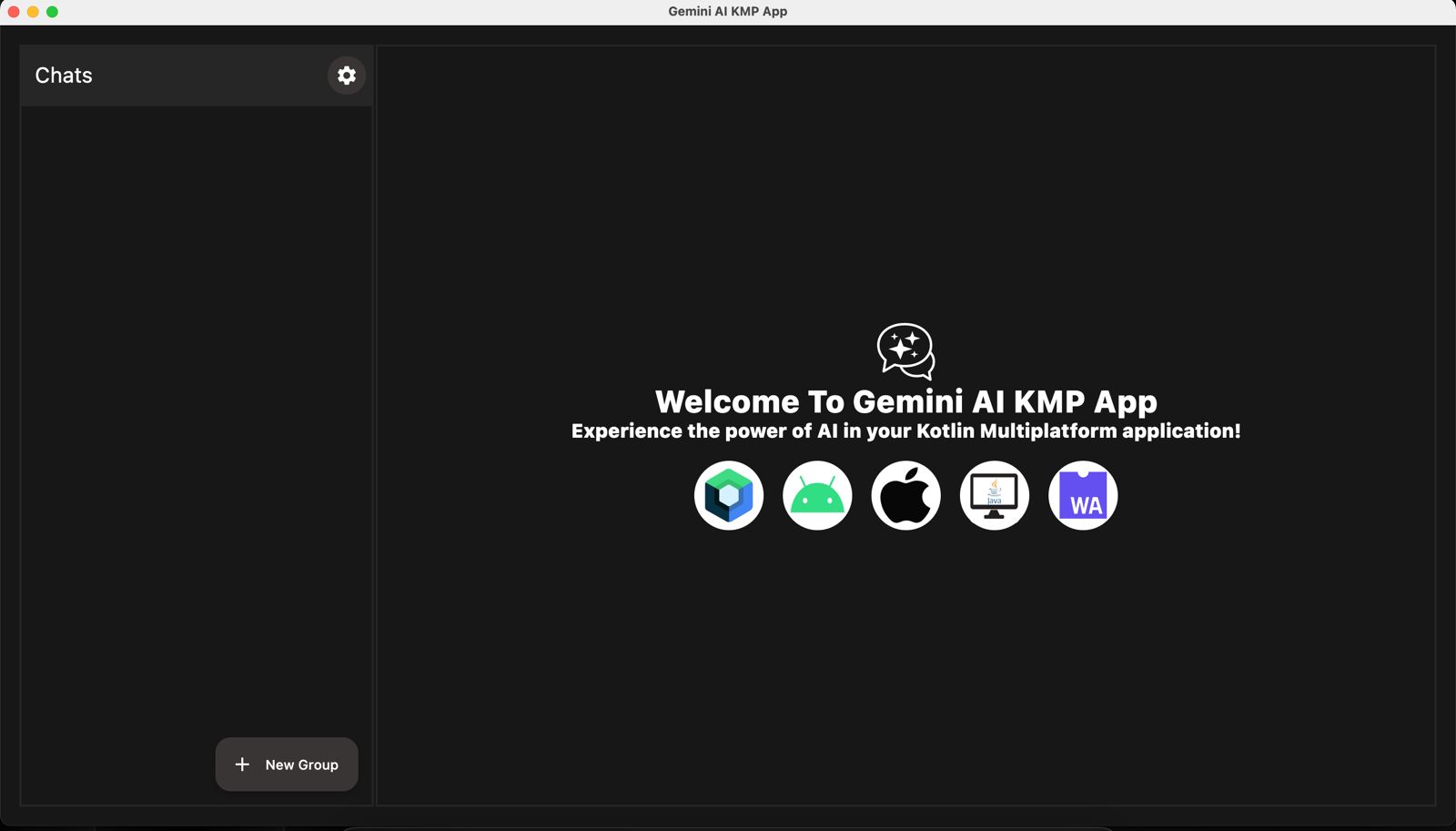Open settings with the gear icon
The image size is (1456, 831).
point(347,76)
